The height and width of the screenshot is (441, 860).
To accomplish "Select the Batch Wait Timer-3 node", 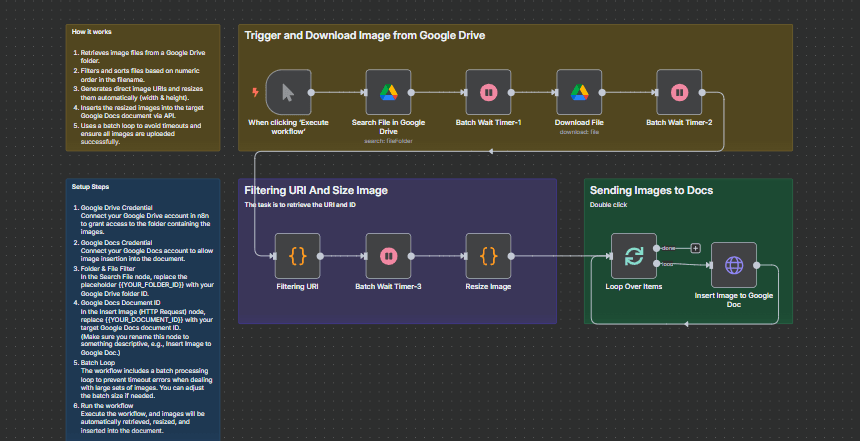I will pos(388,256).
